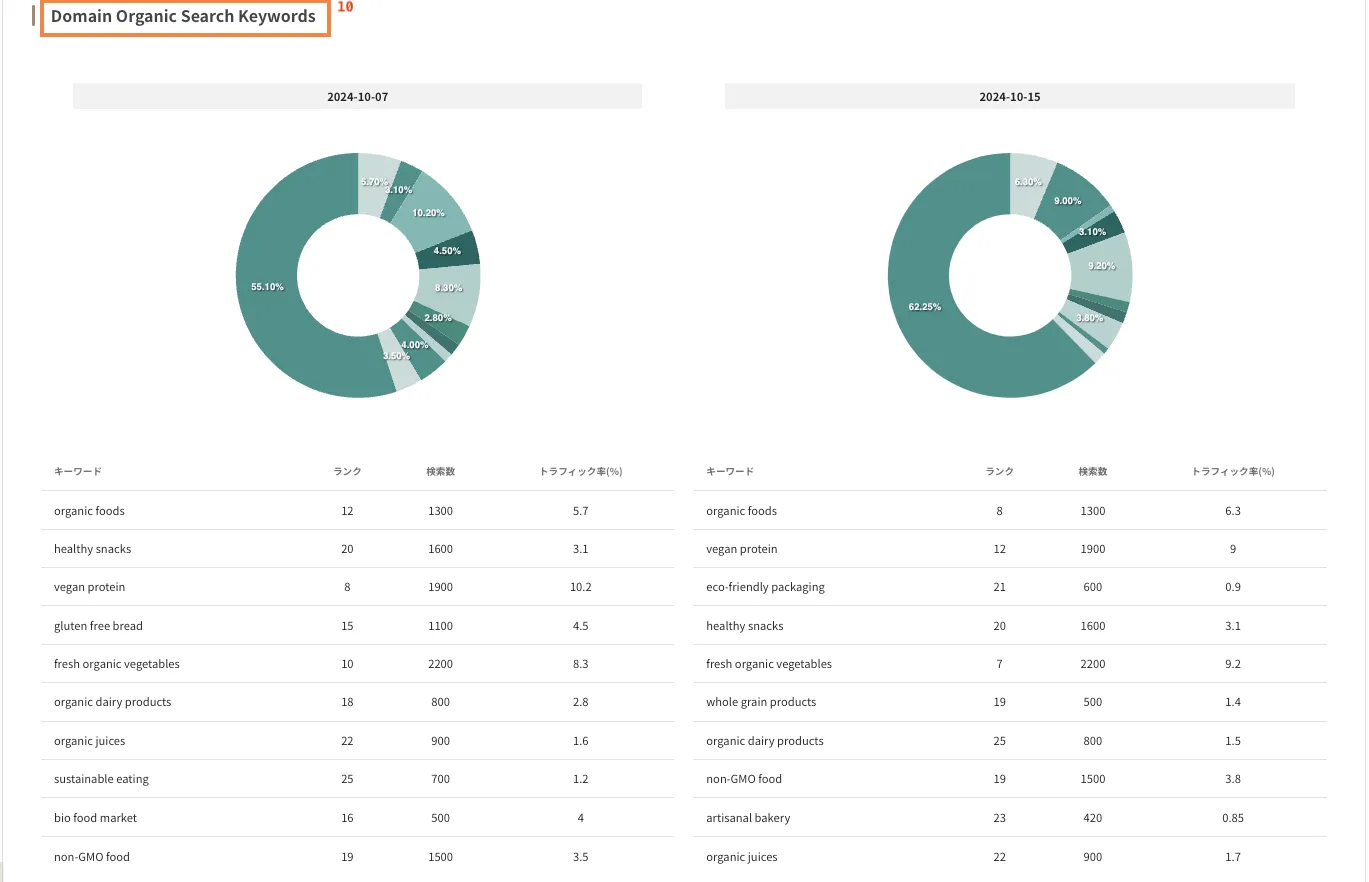Select the 9.20% donut slice

(1101, 266)
